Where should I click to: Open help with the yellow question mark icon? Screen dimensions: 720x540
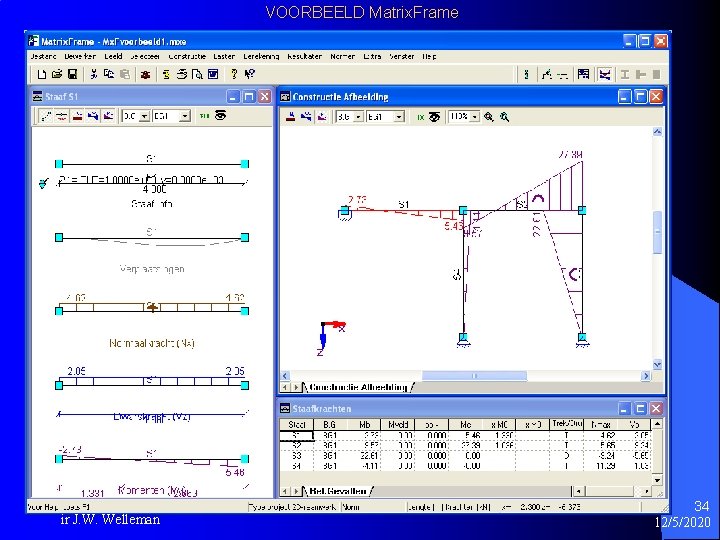tap(234, 74)
